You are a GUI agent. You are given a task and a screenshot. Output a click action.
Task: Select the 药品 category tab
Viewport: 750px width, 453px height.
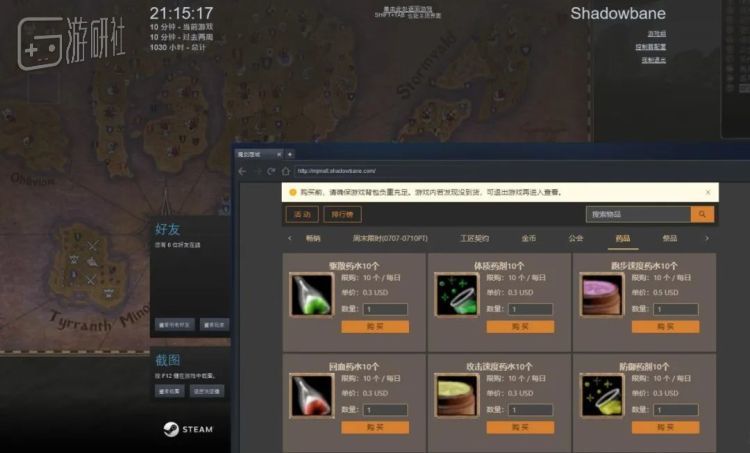[623, 238]
